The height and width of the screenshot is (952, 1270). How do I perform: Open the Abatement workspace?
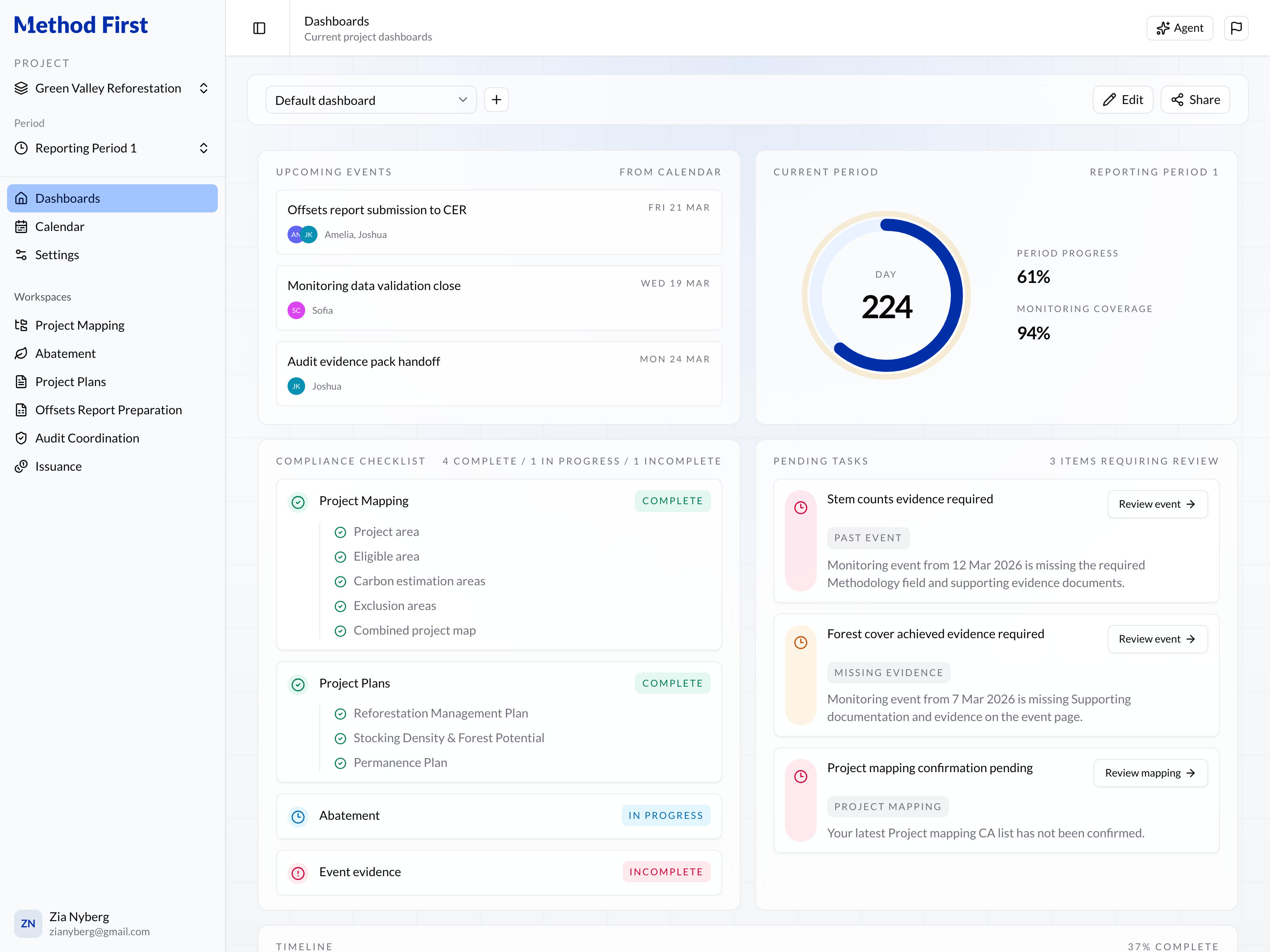[112, 353]
